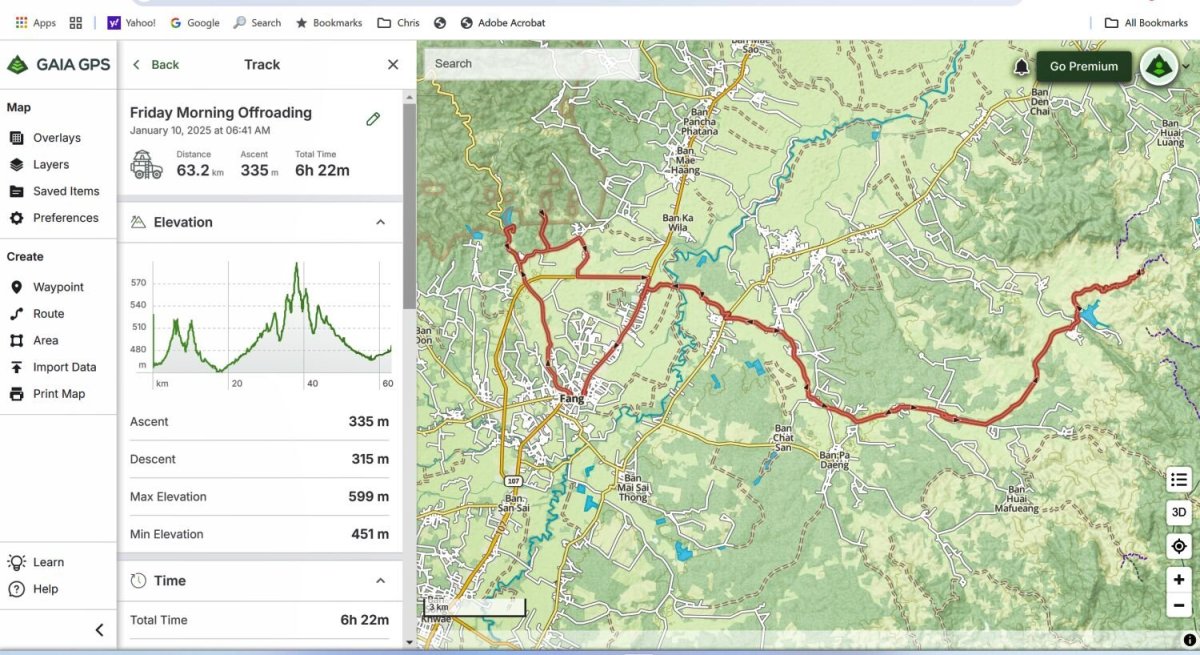This screenshot has width=1200, height=655.
Task: Edit the track name with pencil icon
Action: click(x=373, y=119)
